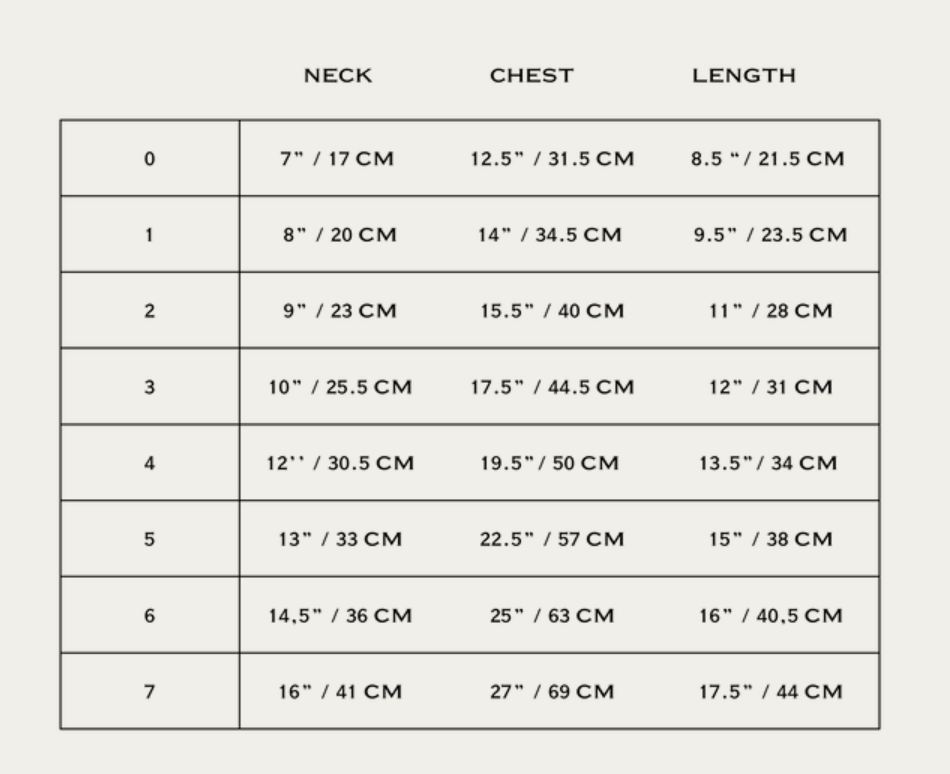This screenshot has width=950, height=774.
Task: Click the LENGTH column header
Action: [744, 76]
